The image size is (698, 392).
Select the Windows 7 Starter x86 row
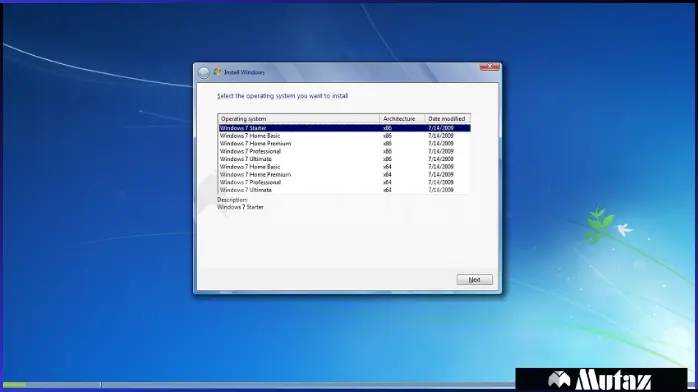(344, 128)
